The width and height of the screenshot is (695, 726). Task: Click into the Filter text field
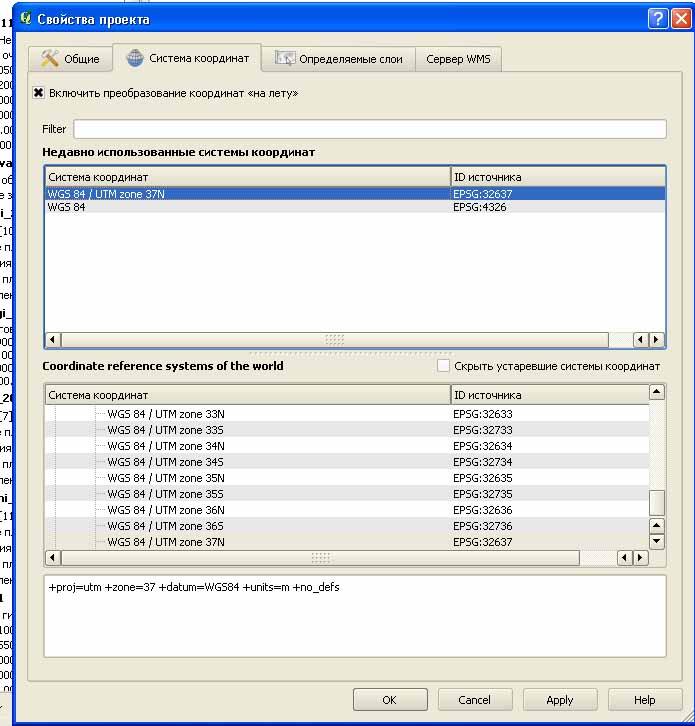point(369,129)
